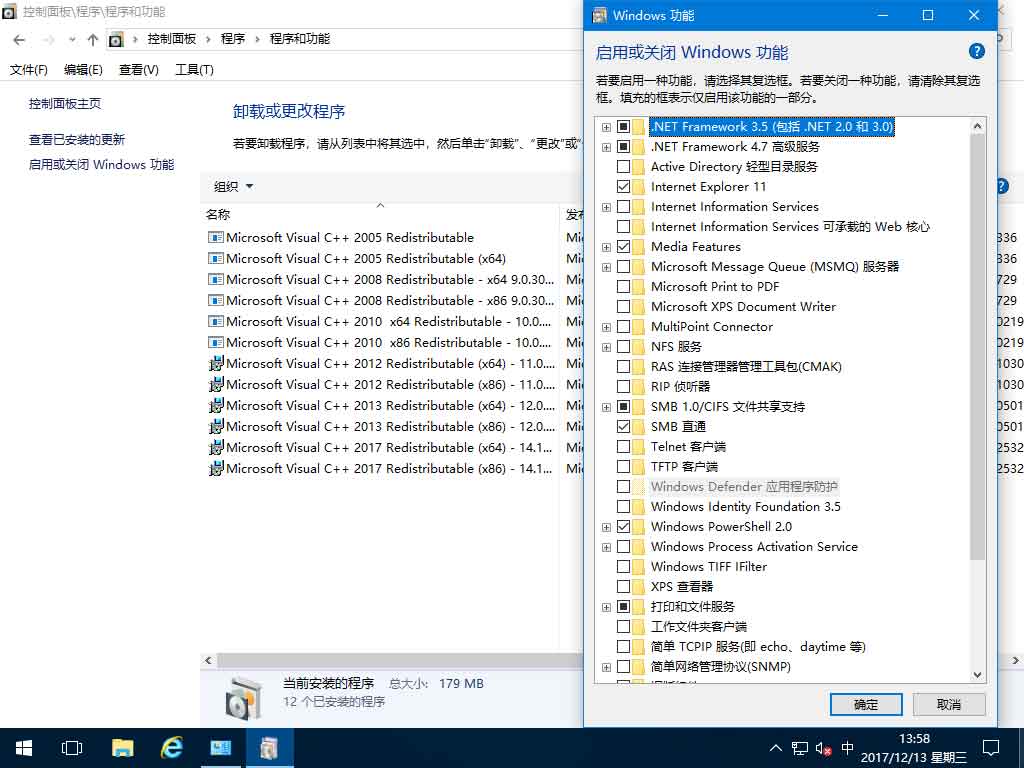Viewport: 1024px width, 768px height.
Task: Click the back arrow in the Control Panel window
Action: click(20, 40)
